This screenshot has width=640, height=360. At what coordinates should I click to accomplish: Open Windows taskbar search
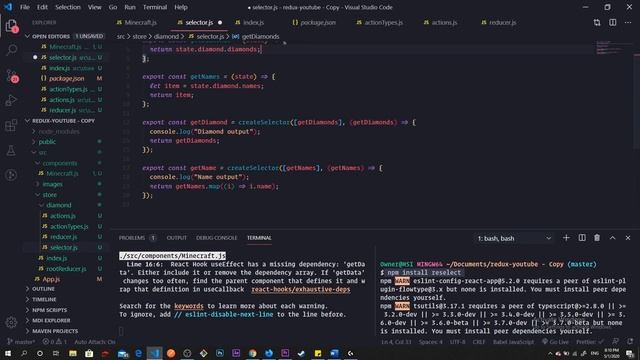pos(24,353)
